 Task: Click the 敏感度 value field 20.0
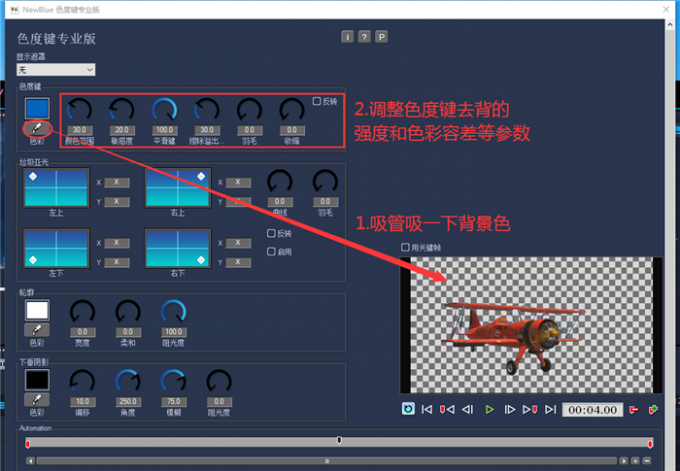pyautogui.click(x=122, y=130)
